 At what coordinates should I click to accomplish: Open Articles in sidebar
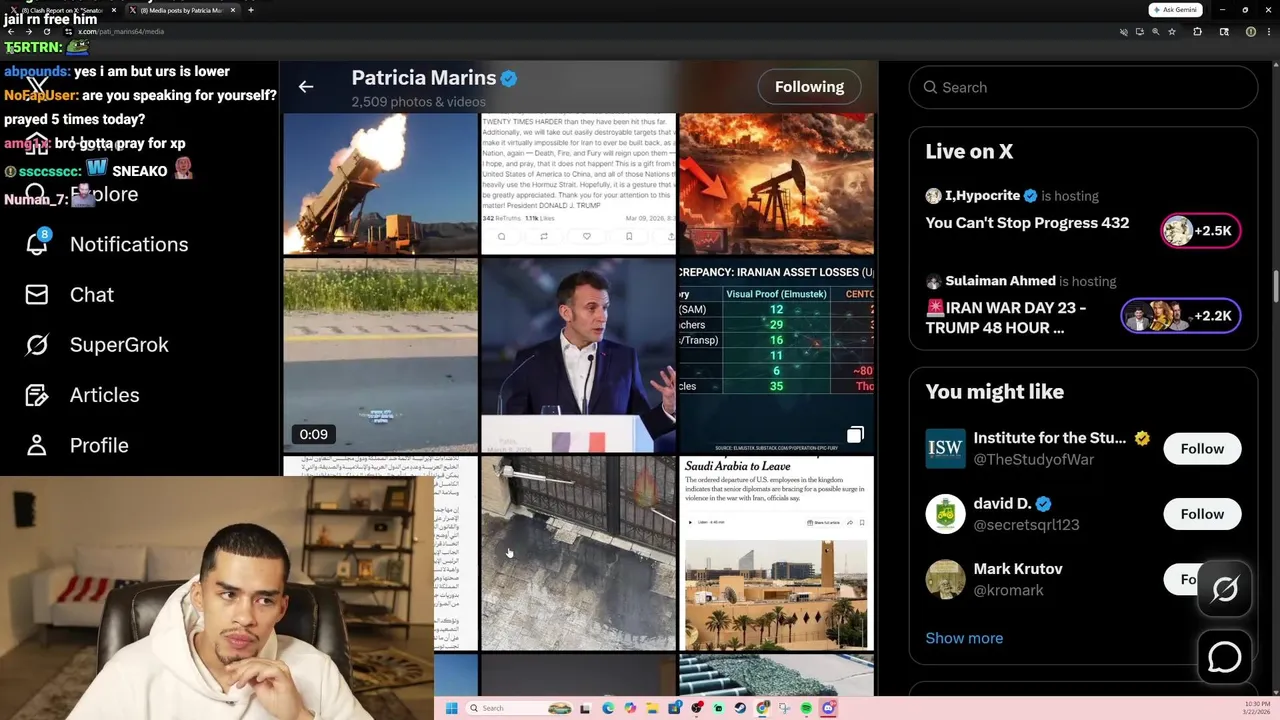pos(105,395)
